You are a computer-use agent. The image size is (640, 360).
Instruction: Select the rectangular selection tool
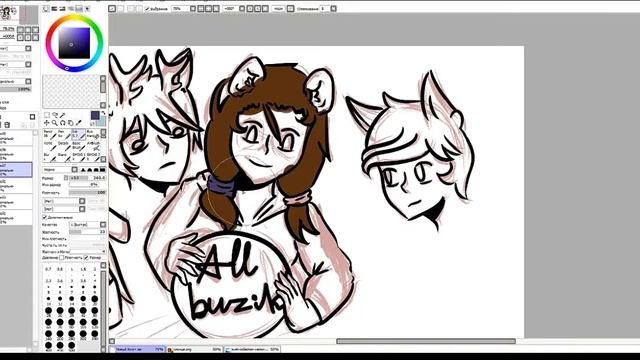click(x=47, y=115)
